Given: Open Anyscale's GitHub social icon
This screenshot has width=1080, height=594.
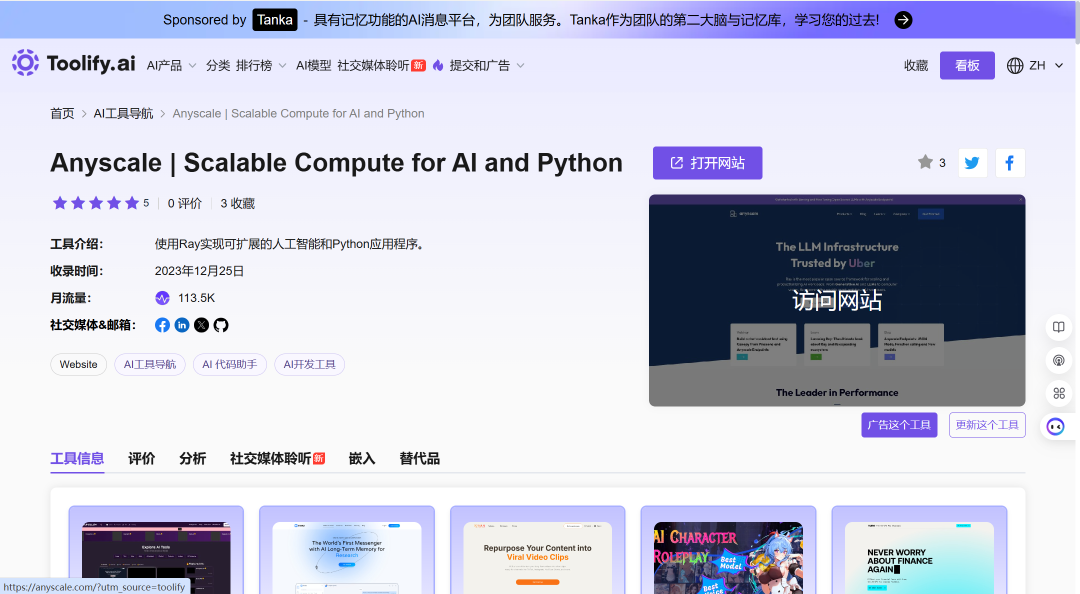Looking at the screenshot, I should coord(220,325).
